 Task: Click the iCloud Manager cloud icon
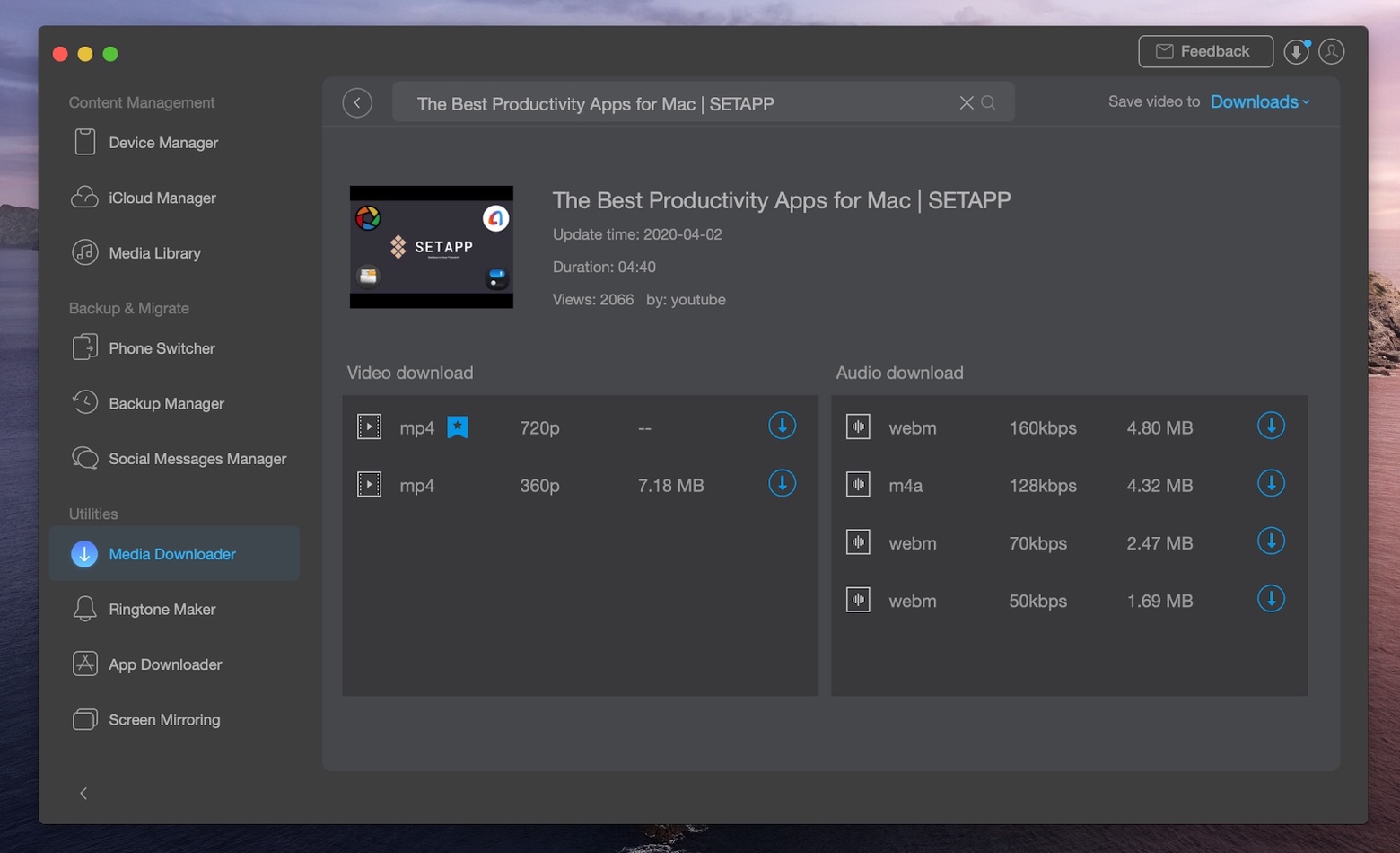click(x=84, y=197)
